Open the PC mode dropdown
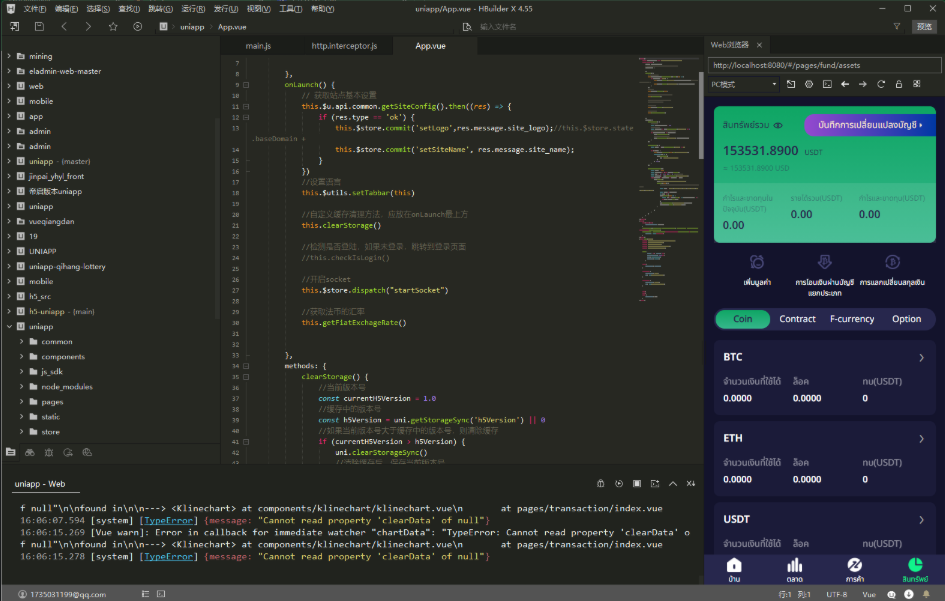Viewport: 945px width, 601px height. click(744, 84)
